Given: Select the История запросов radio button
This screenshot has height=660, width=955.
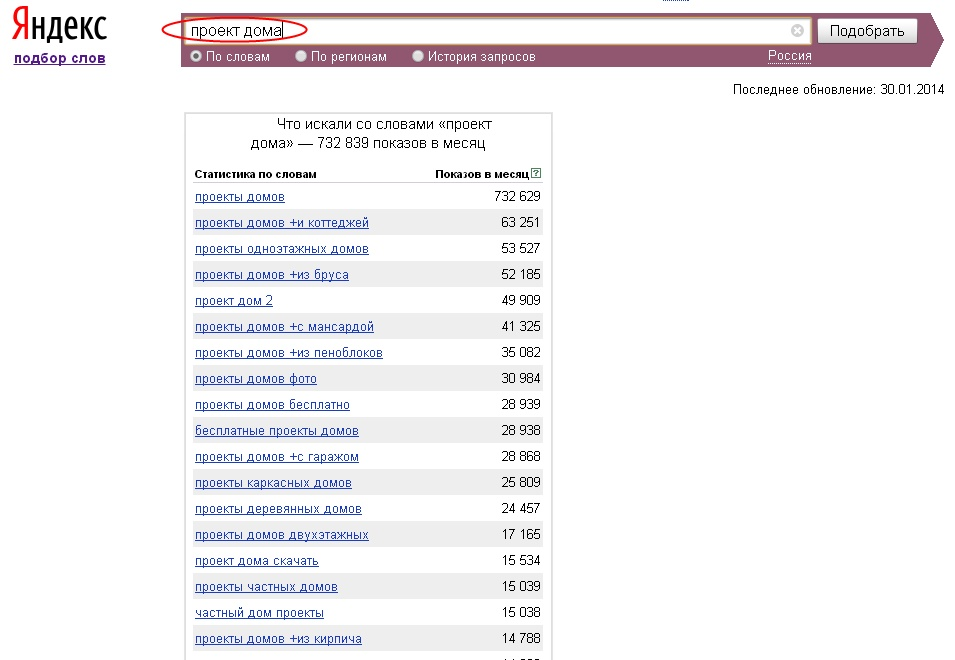Looking at the screenshot, I should tap(418, 56).
